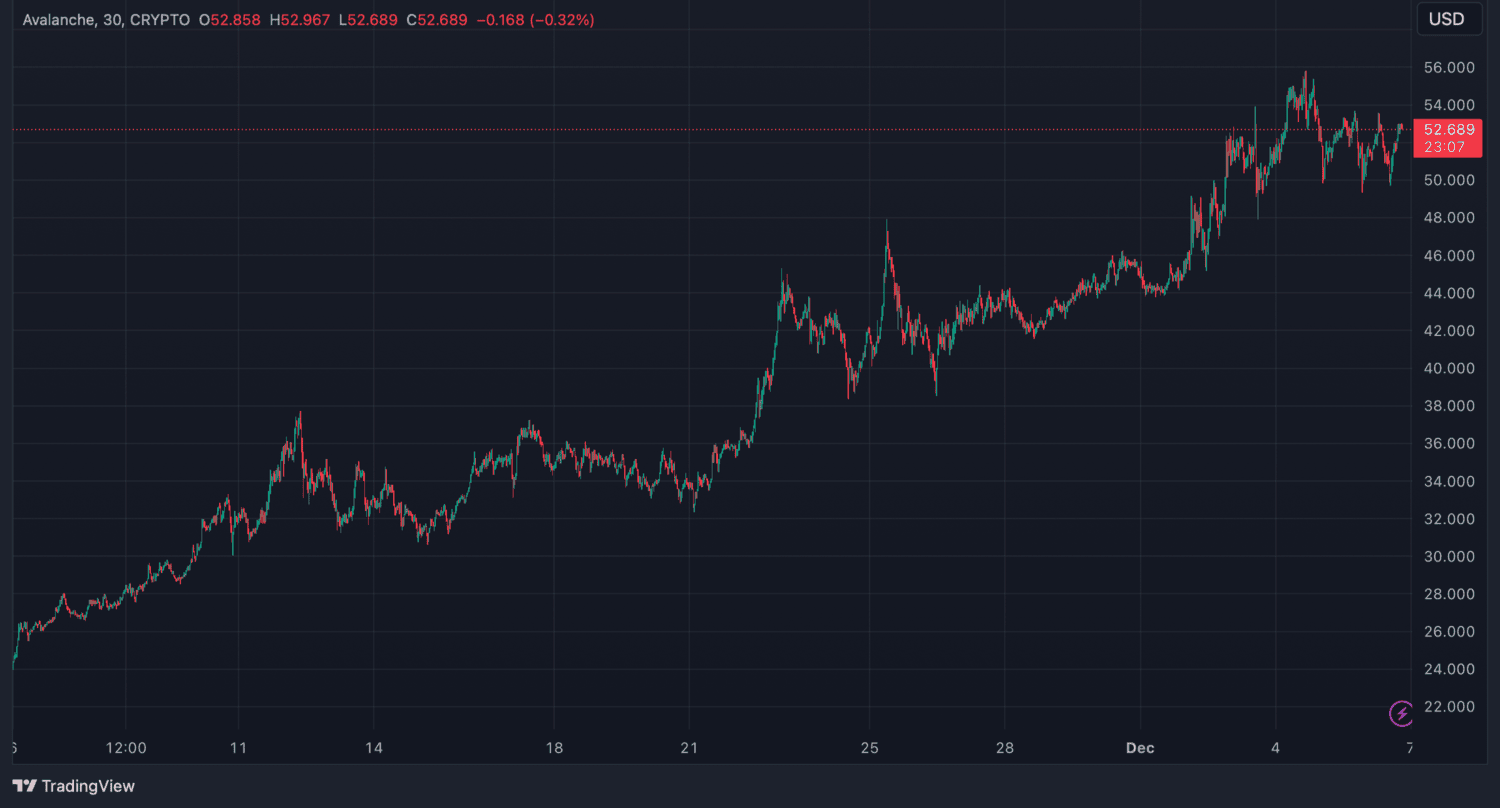The height and width of the screenshot is (808, 1500).
Task: Click the 22.000 price scale label
Action: (x=1448, y=707)
